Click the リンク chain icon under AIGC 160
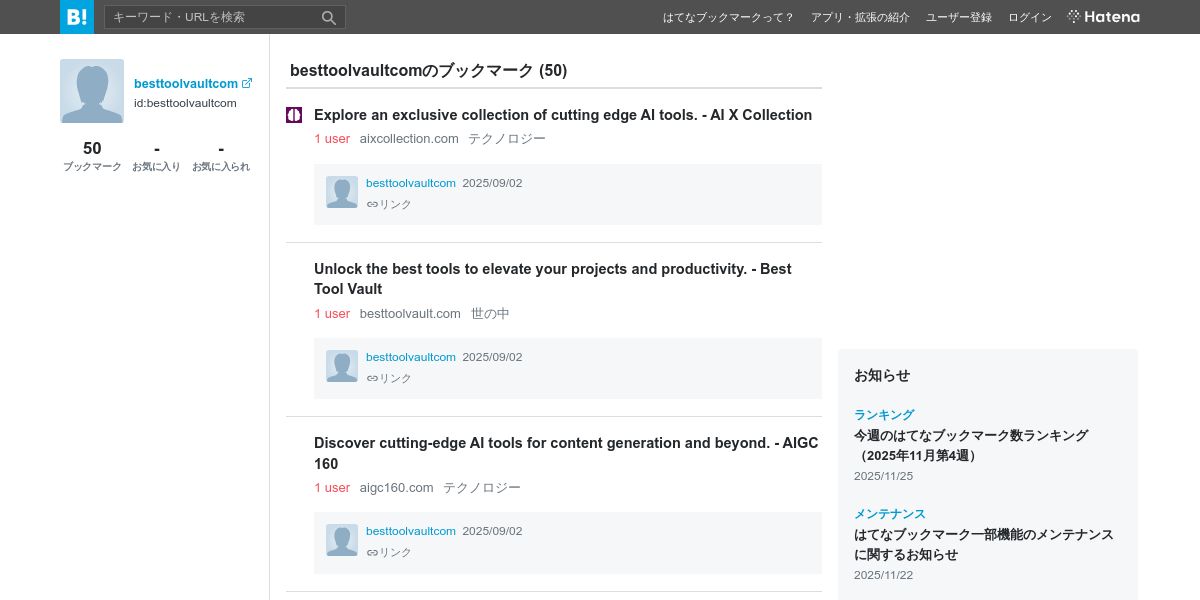The width and height of the screenshot is (1200, 600). pos(372,552)
